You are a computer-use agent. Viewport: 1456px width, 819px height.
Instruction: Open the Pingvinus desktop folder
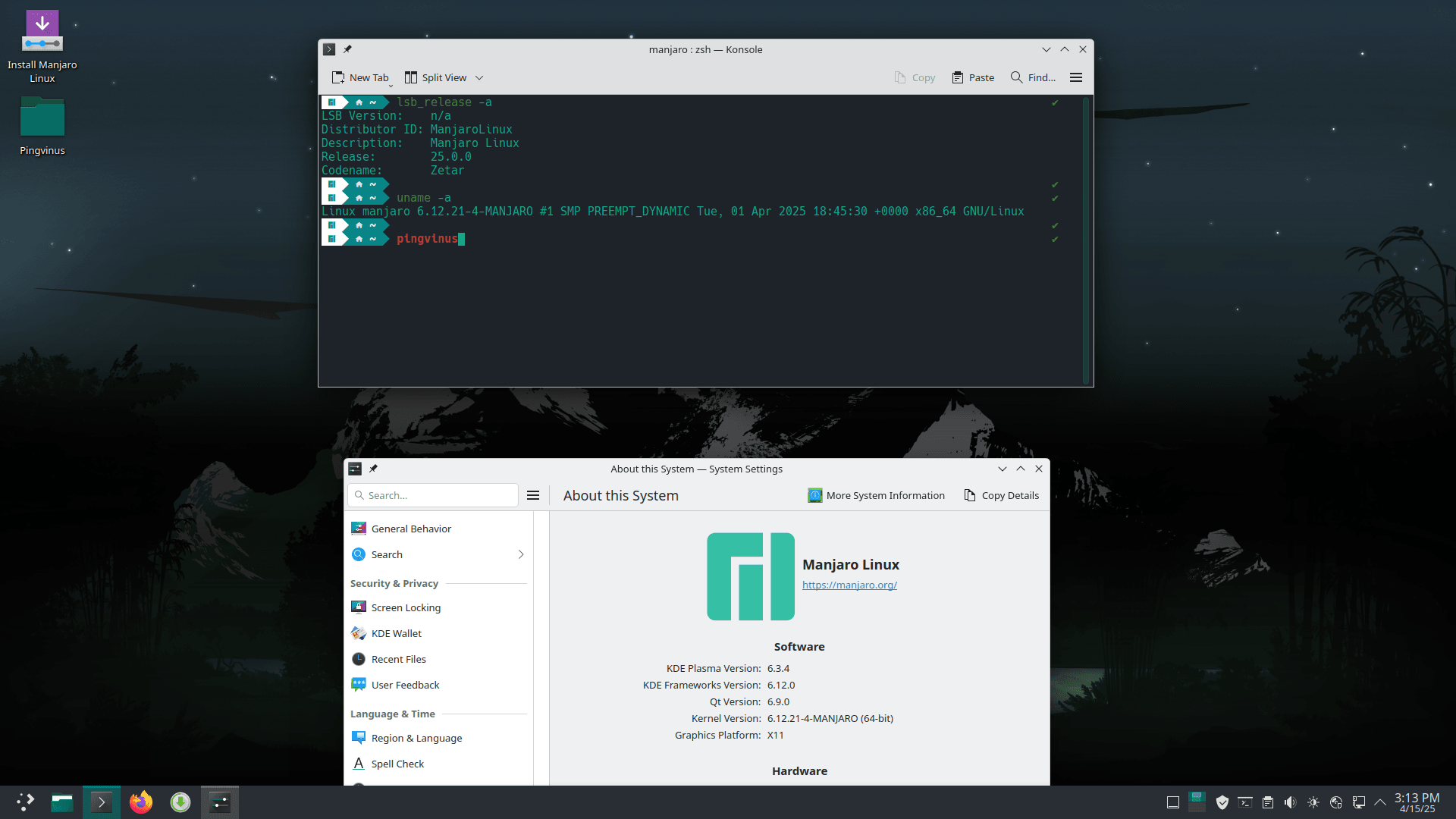(x=42, y=126)
